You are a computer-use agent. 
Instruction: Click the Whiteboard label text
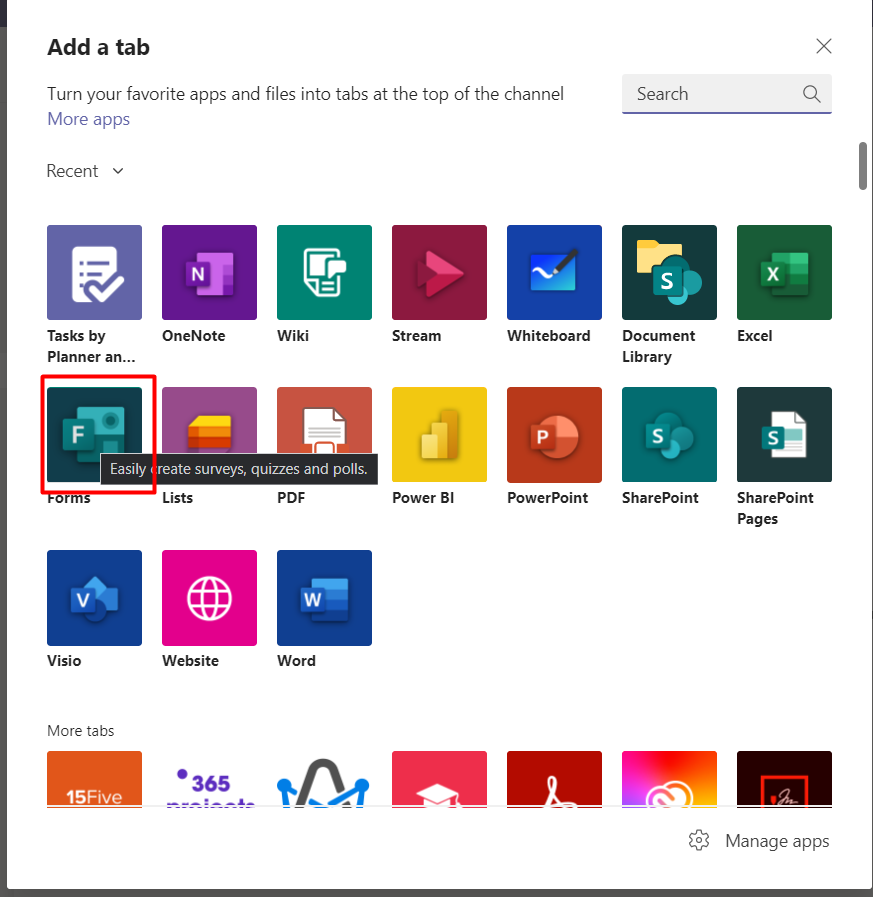pyautogui.click(x=549, y=336)
